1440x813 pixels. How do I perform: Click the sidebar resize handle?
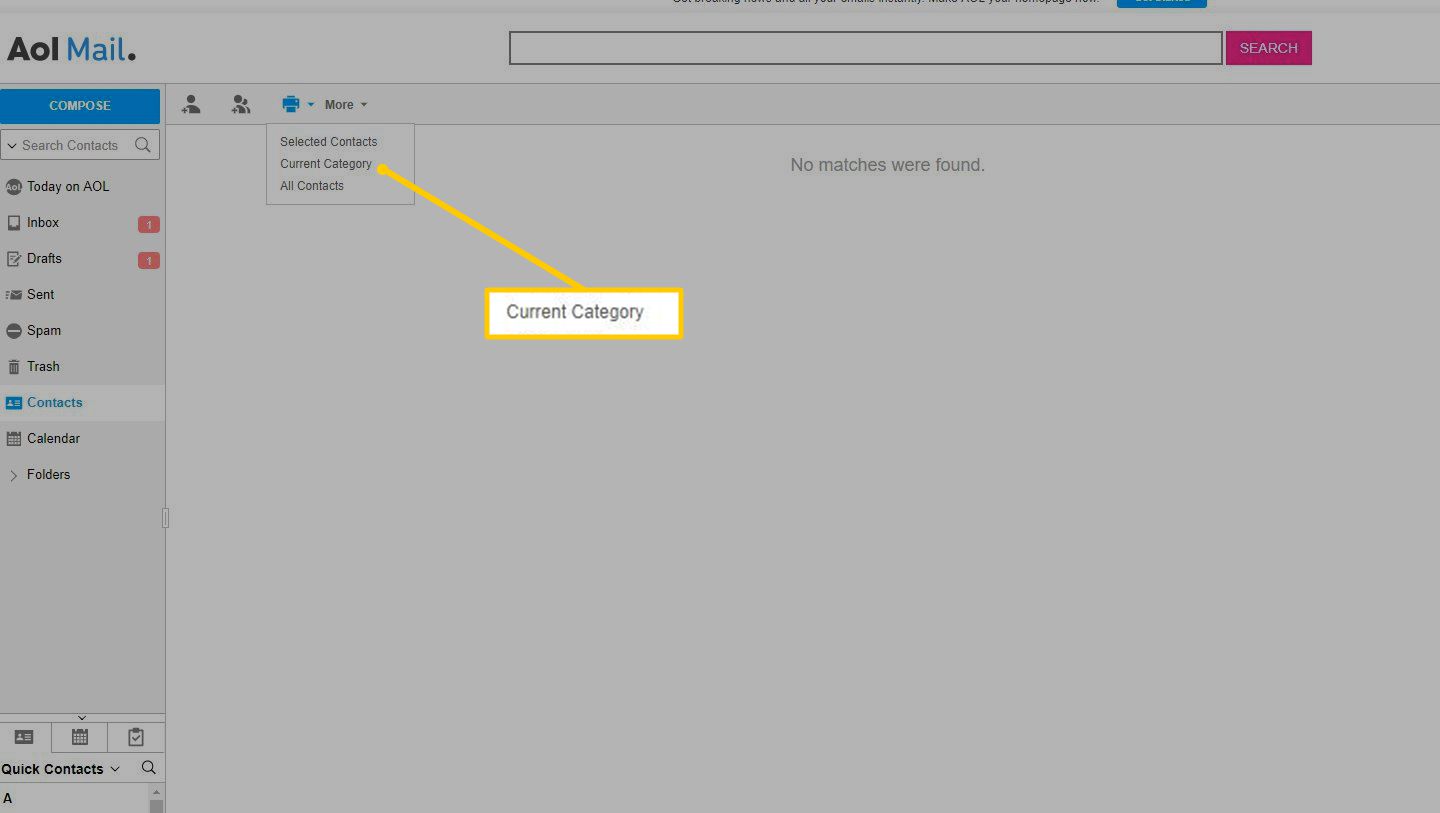165,518
